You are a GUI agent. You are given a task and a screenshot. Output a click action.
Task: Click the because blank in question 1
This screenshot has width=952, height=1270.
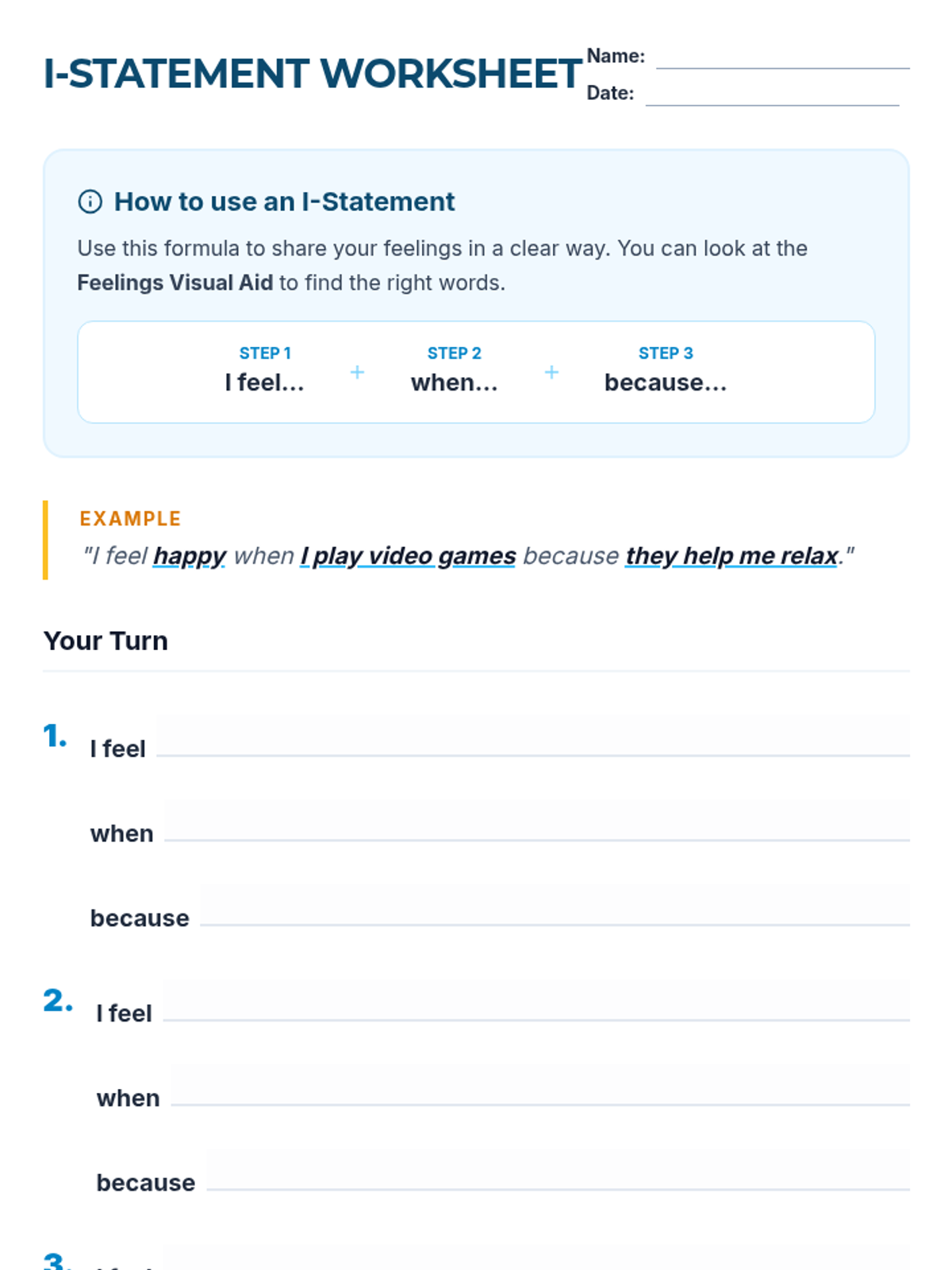click(554, 906)
